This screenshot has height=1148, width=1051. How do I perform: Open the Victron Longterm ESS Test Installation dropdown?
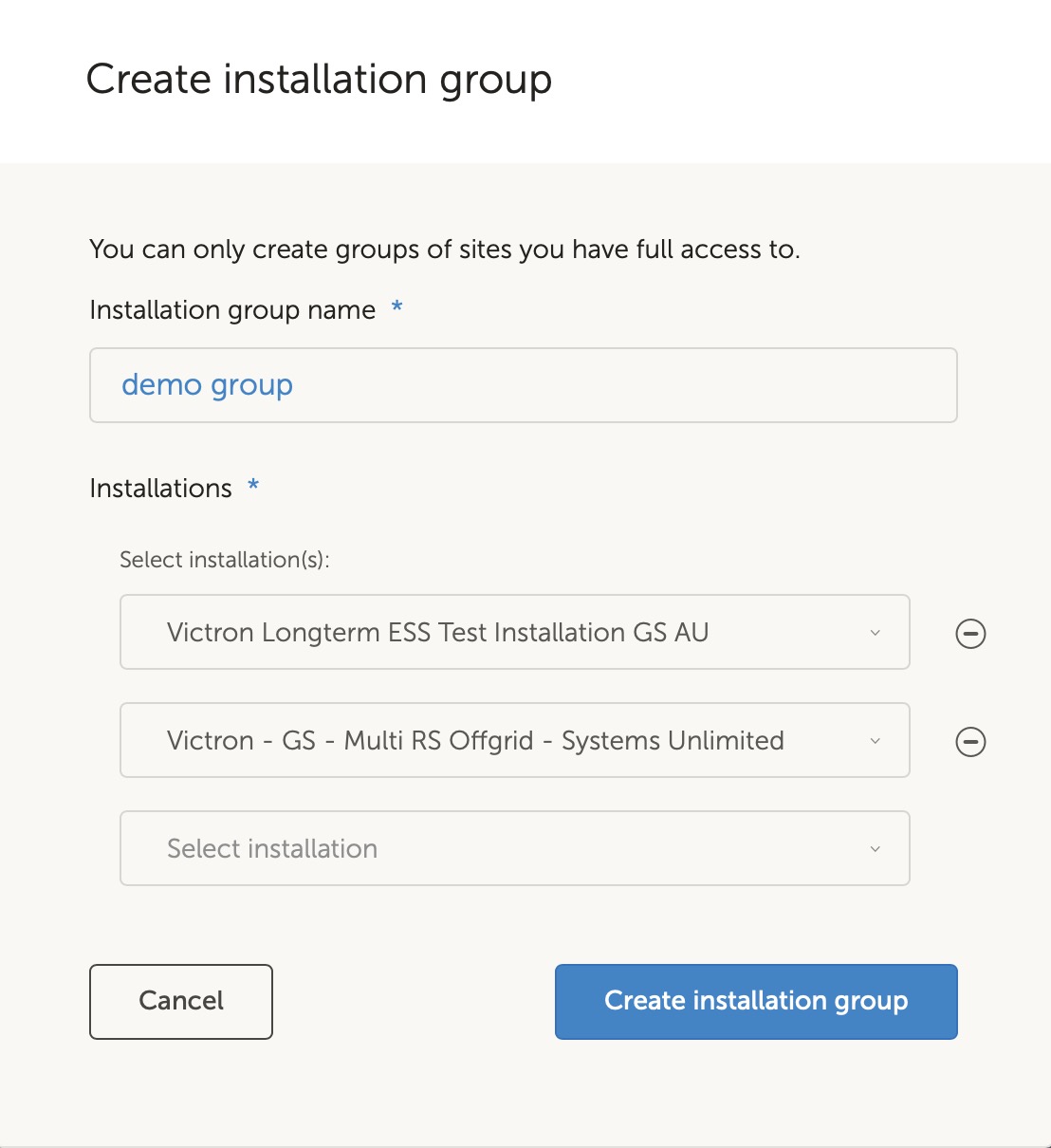coord(515,633)
